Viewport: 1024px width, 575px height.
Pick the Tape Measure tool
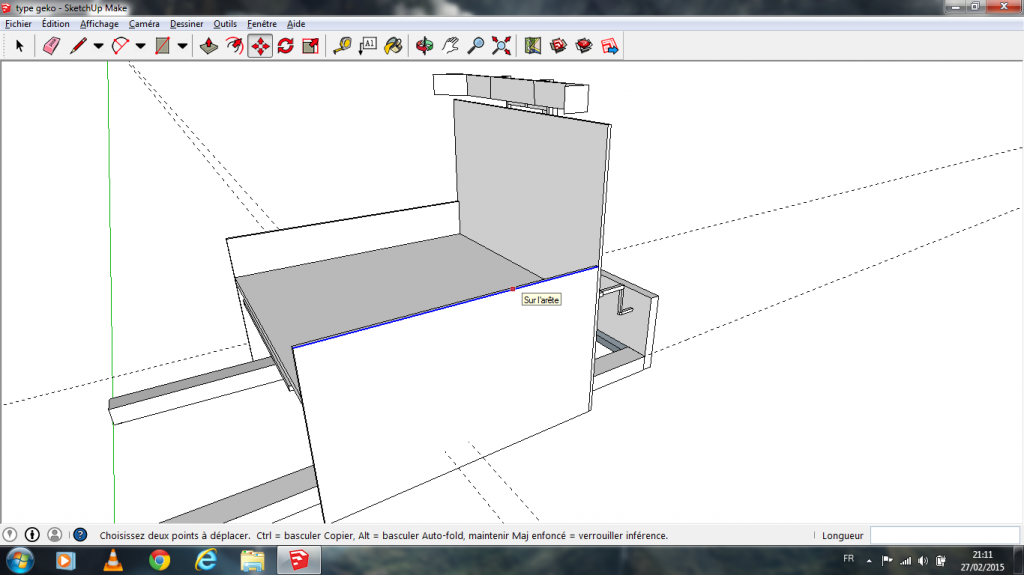point(342,46)
